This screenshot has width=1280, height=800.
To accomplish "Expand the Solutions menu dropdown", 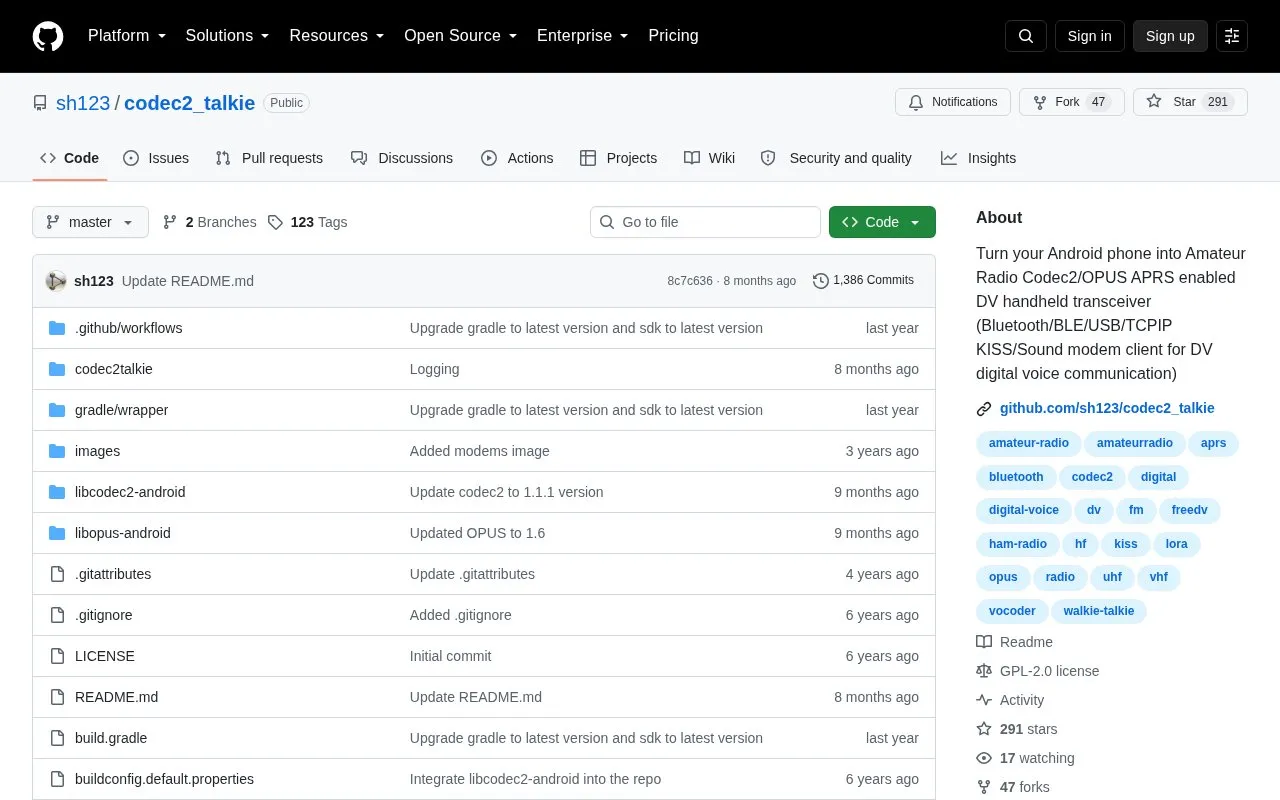I will click(x=227, y=36).
